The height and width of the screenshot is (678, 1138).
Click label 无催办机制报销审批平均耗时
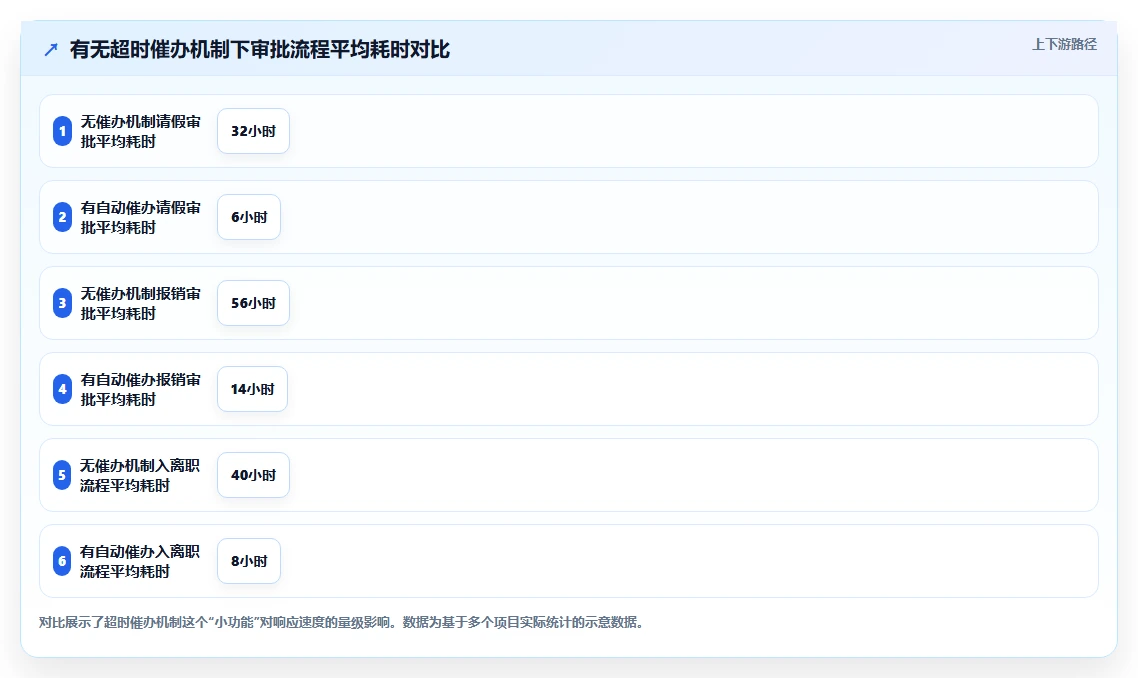click(x=140, y=303)
